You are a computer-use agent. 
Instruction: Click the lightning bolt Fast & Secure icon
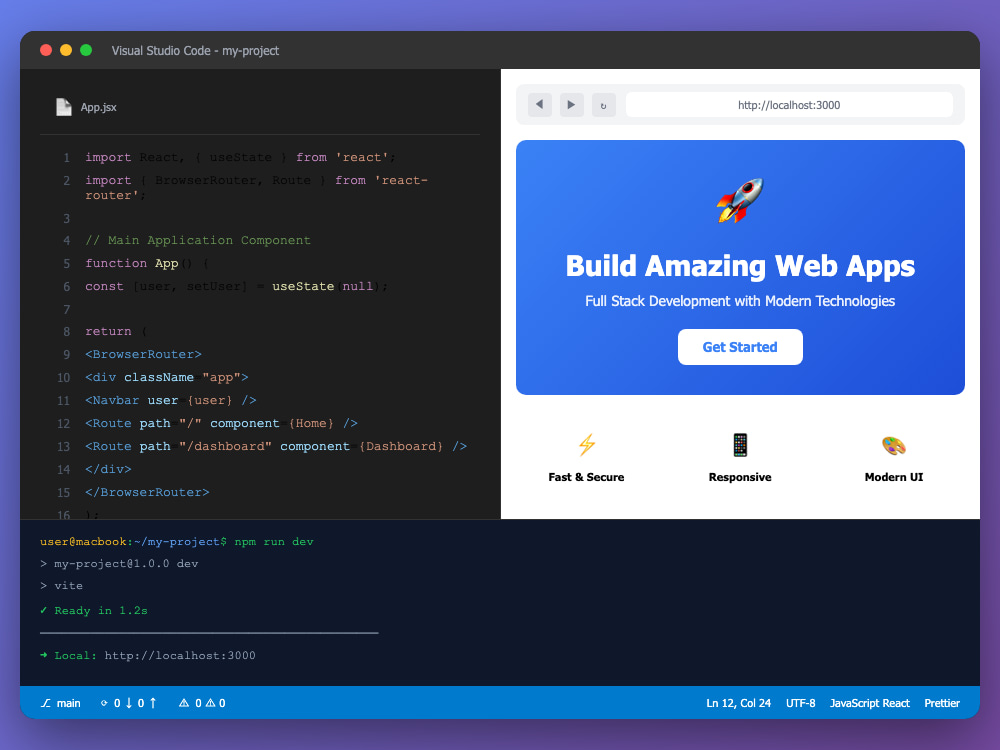[x=586, y=445]
